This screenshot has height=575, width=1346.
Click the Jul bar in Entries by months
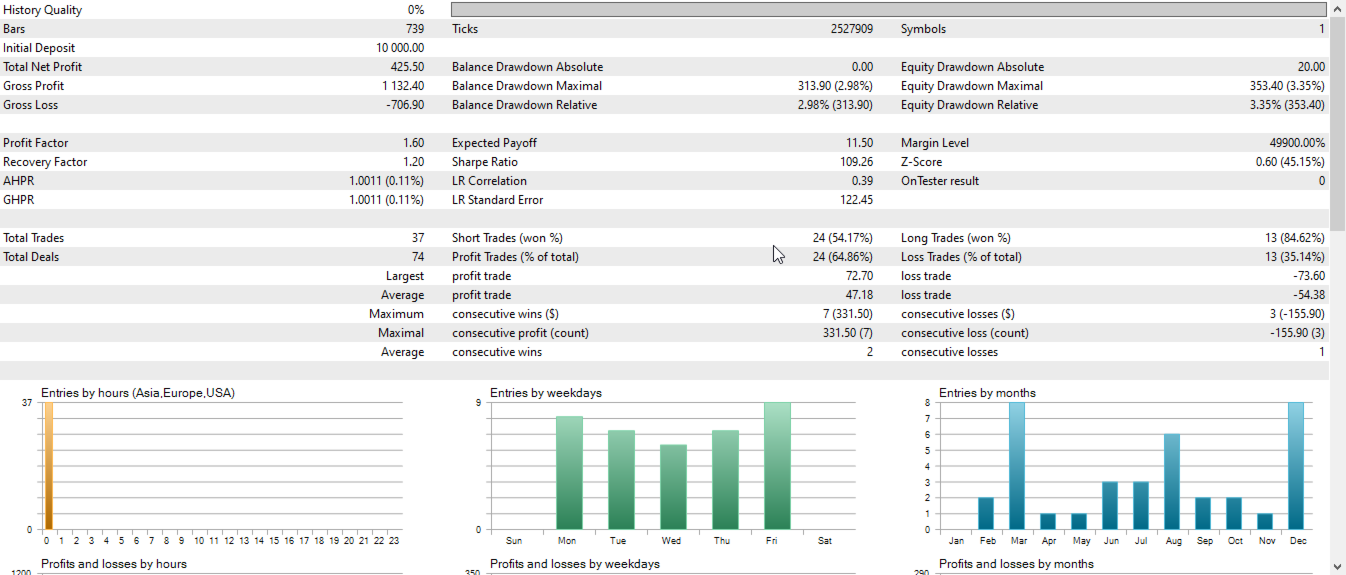1141,506
